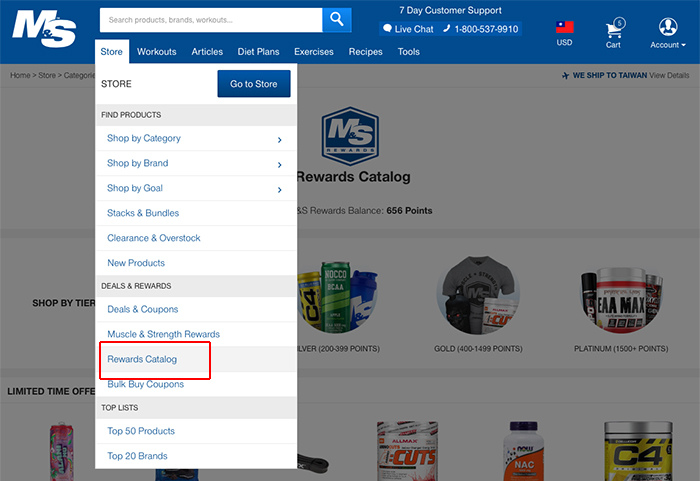Image resolution: width=700 pixels, height=481 pixels.
Task: Select Rewards Catalog menu entry
Action: (142, 359)
